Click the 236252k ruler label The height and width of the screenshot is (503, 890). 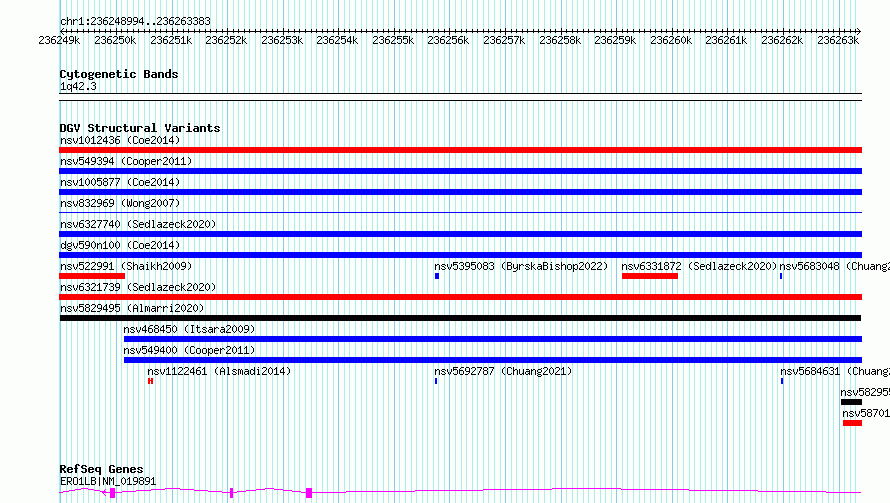pos(226,41)
